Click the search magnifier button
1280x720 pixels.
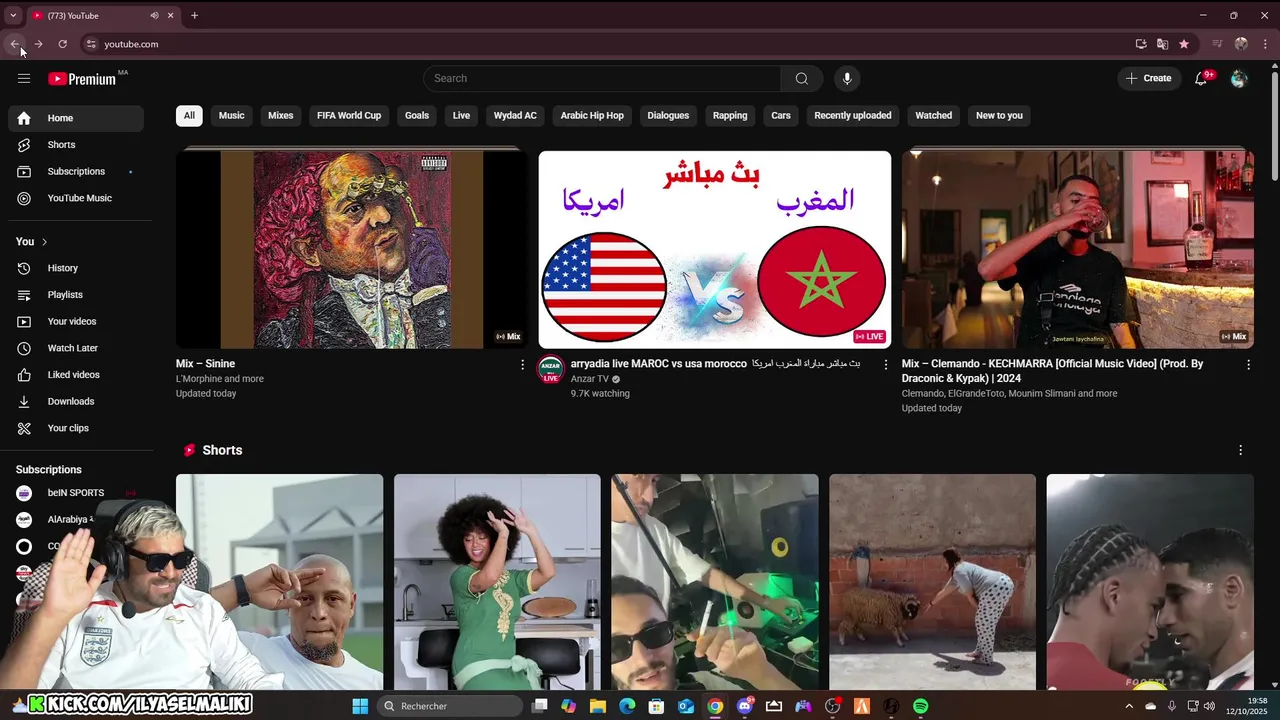pyautogui.click(x=802, y=79)
